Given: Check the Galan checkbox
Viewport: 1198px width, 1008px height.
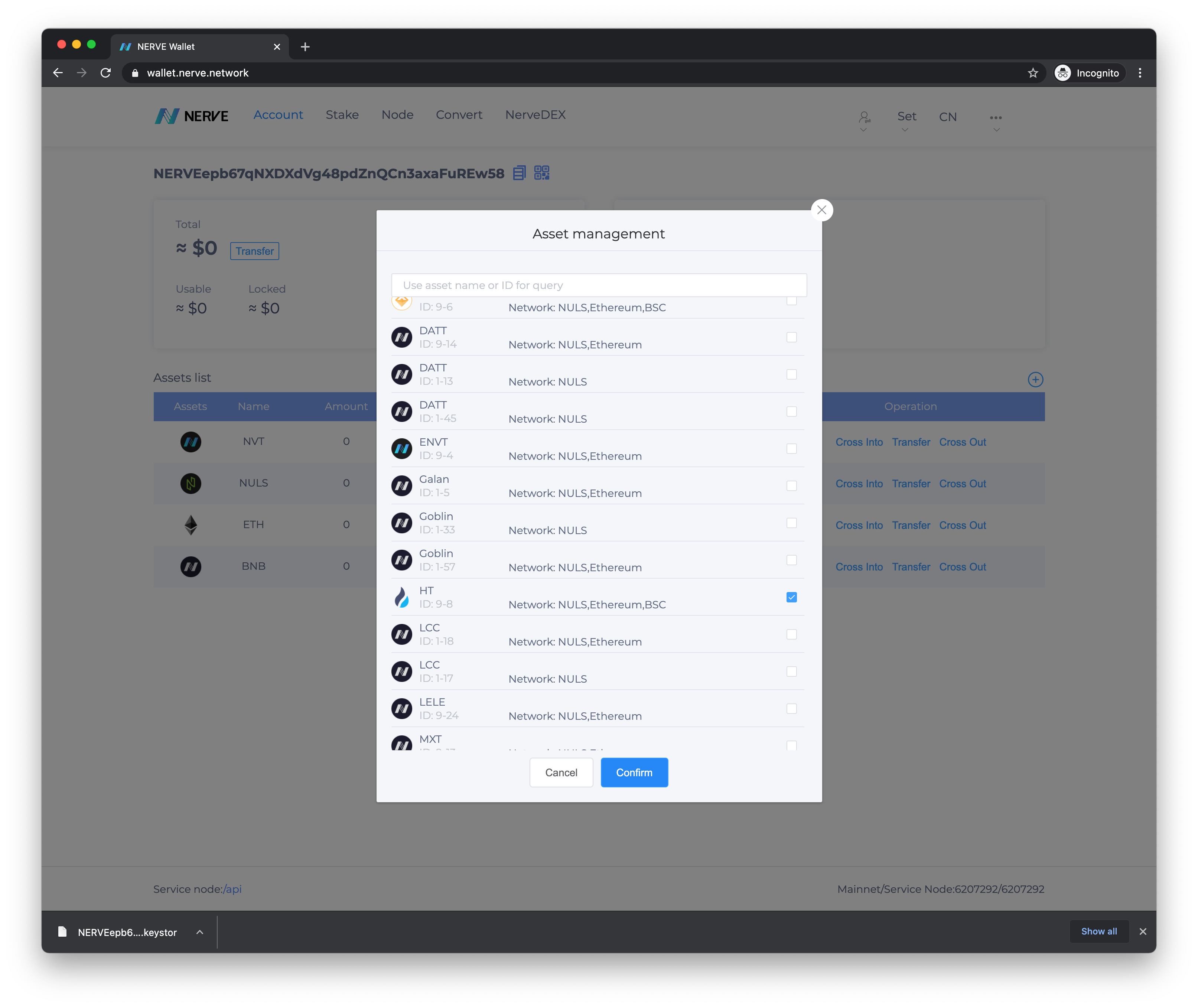Looking at the screenshot, I should (791, 486).
